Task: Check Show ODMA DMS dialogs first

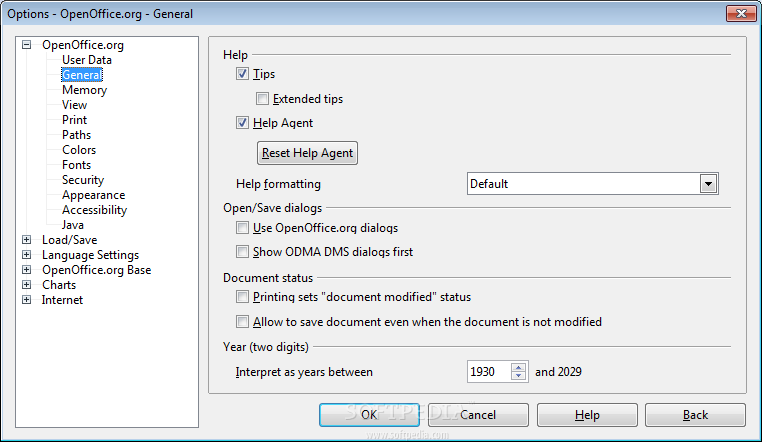Action: coord(242,252)
